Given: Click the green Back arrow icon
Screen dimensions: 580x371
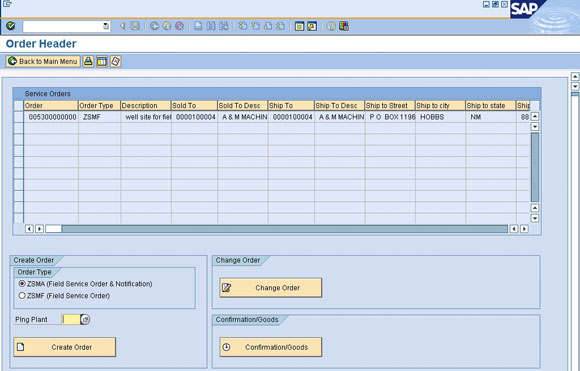Looking at the screenshot, I should [x=154, y=26].
